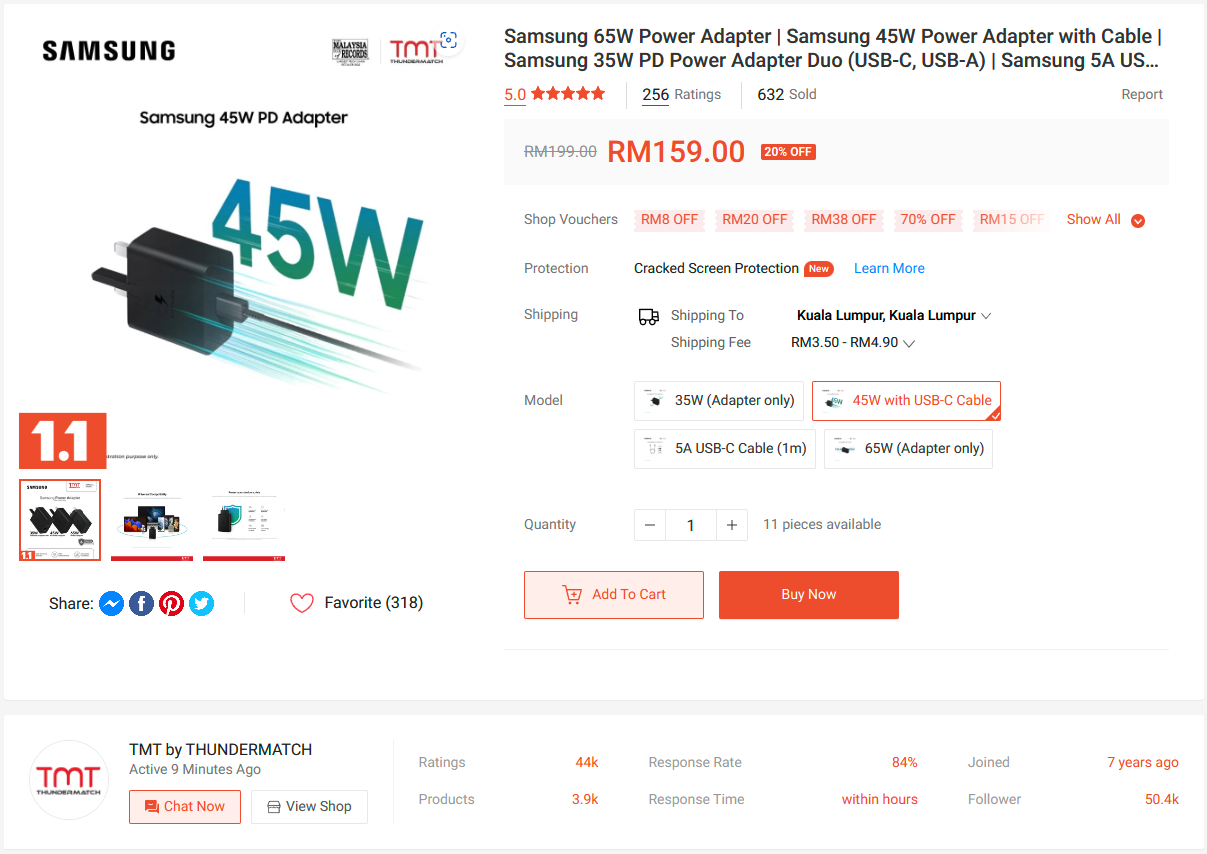Select the 65W (Adapter only) model

click(908, 448)
